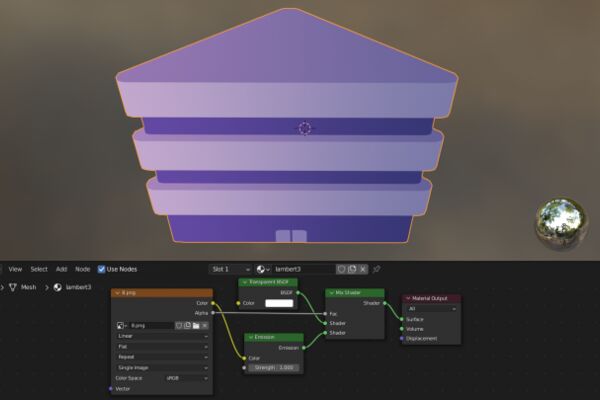Screen dimensions: 600x400
Task: Click the lambert3 material name field
Action: (303, 269)
